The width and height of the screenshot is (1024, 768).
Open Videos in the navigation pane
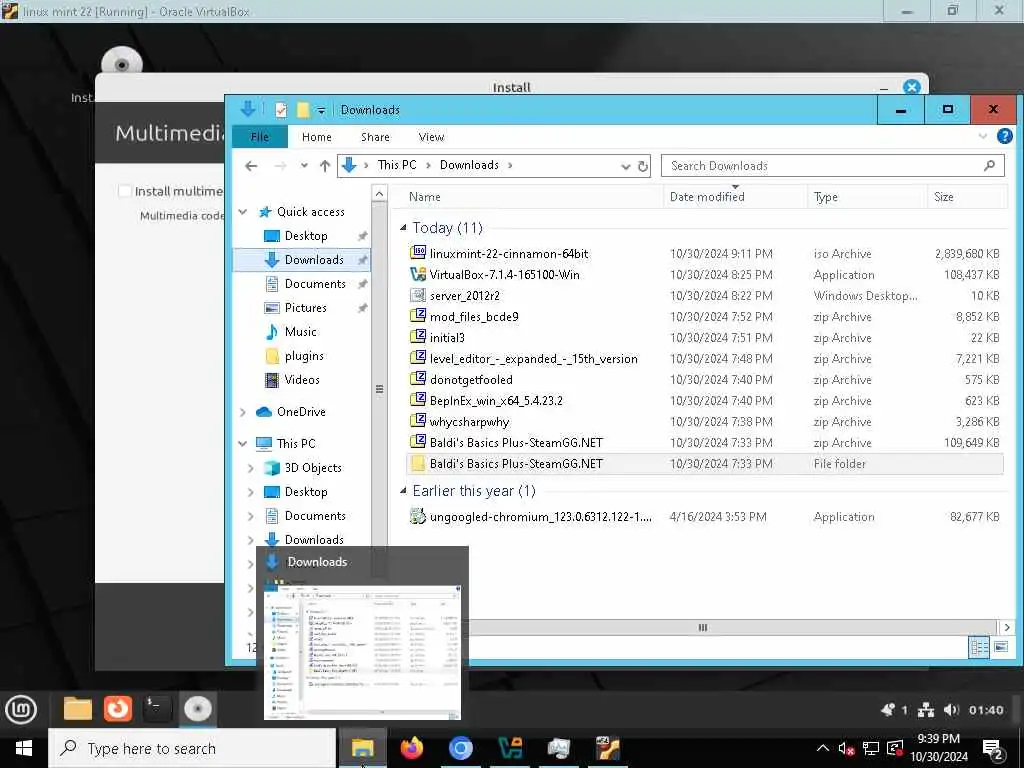pos(302,379)
